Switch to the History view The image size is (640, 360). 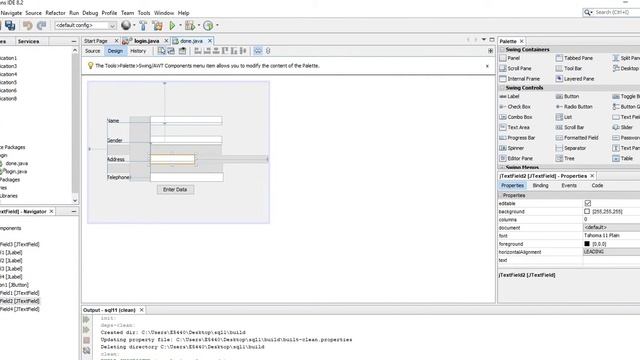pyautogui.click(x=138, y=51)
